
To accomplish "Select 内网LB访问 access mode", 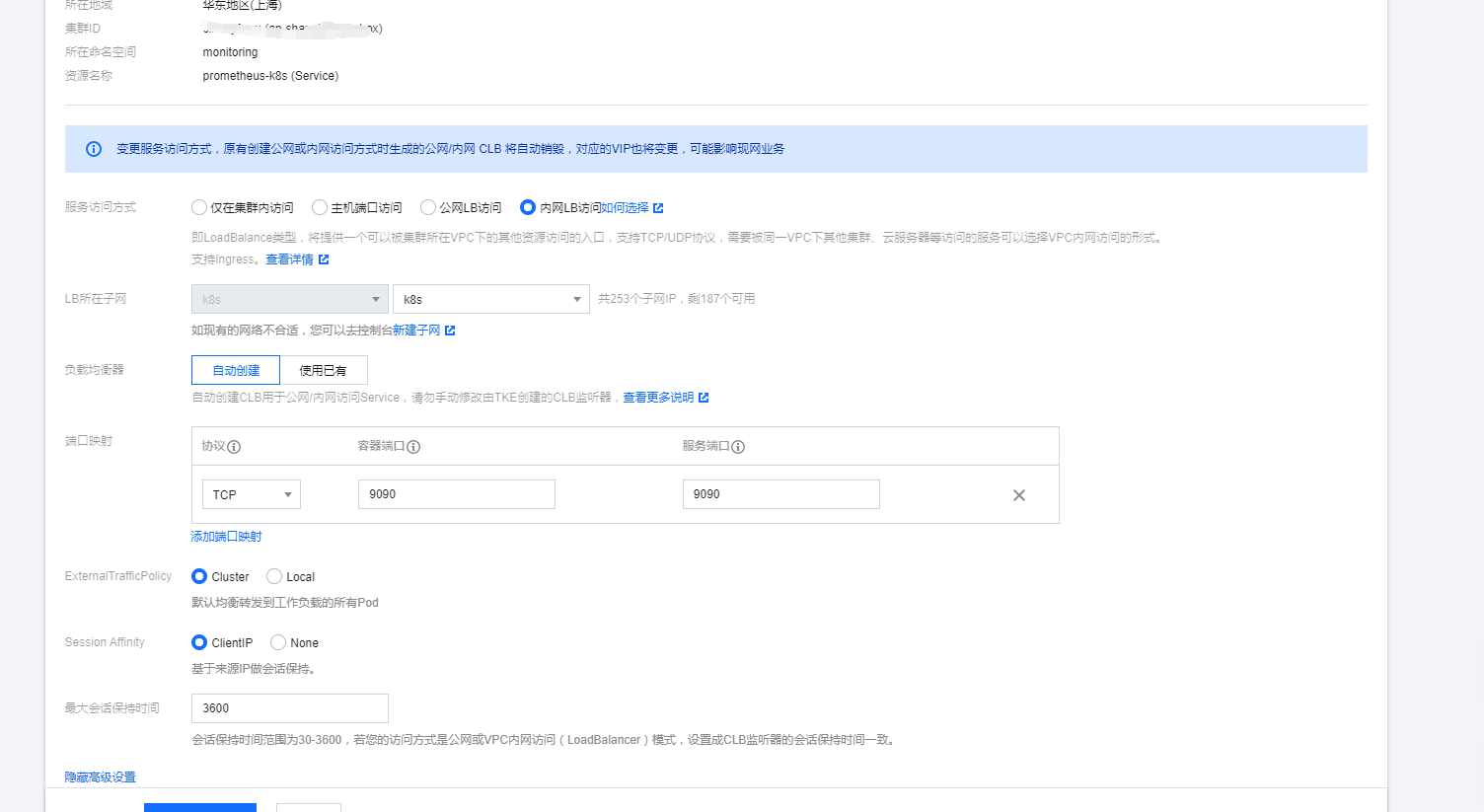I will pos(528,207).
